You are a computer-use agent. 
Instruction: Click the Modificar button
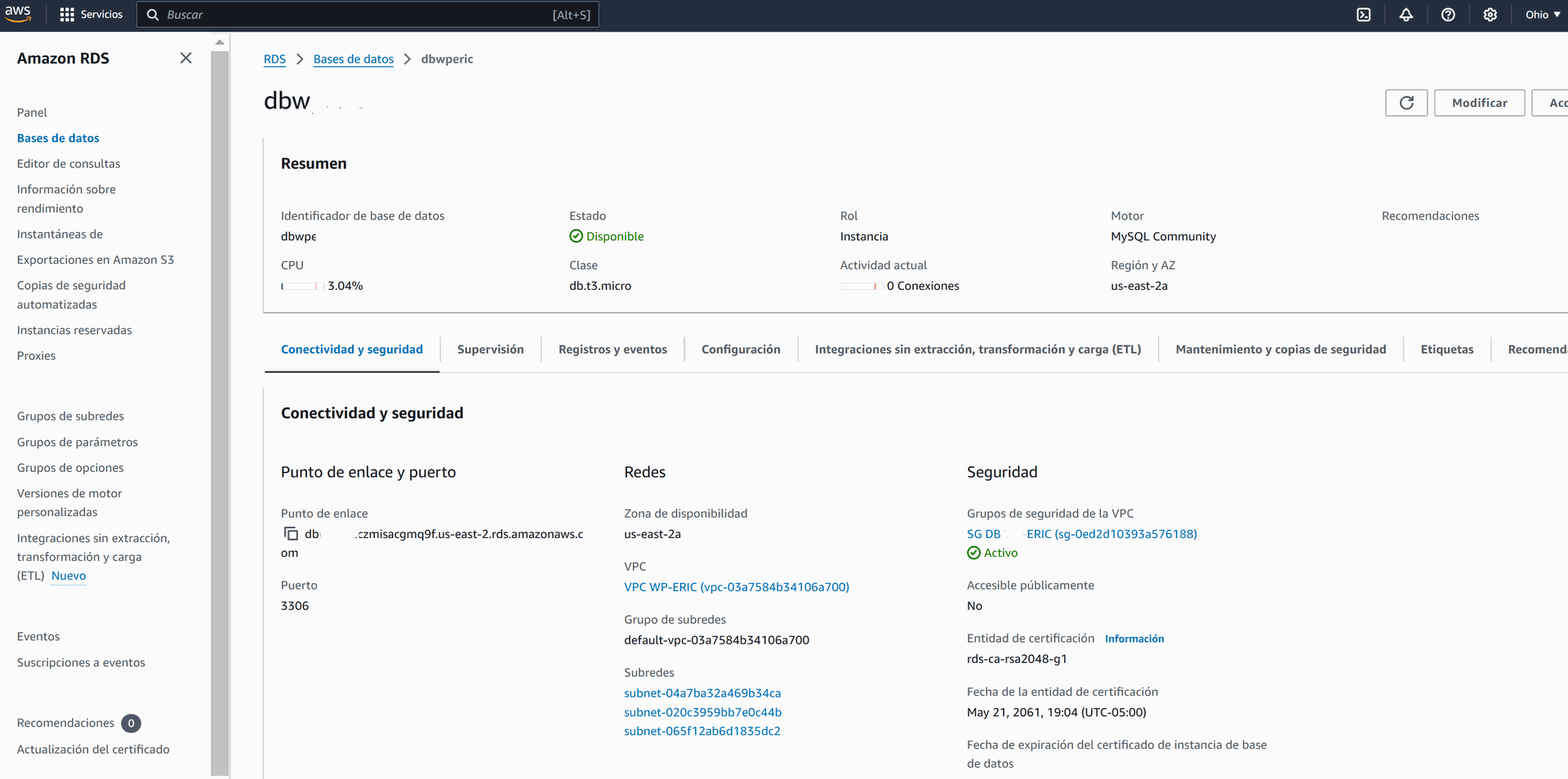point(1479,103)
